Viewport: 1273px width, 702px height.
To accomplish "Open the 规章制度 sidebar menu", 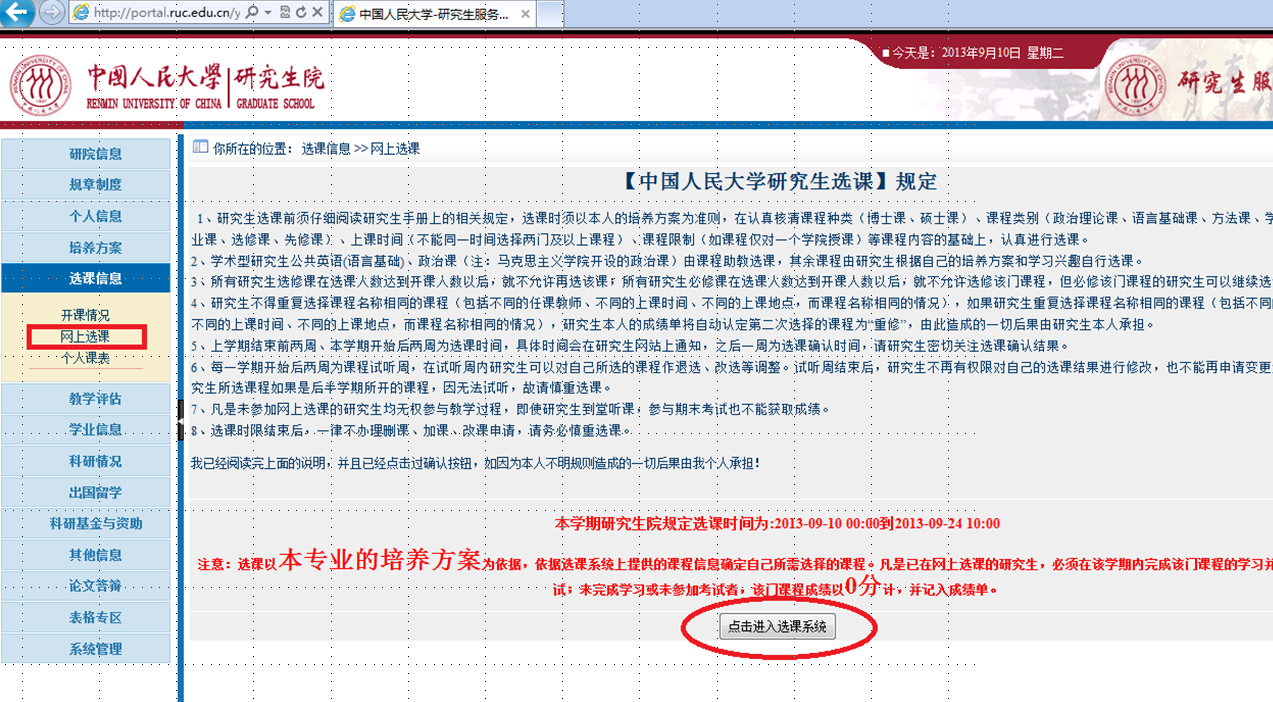I will 86,185.
